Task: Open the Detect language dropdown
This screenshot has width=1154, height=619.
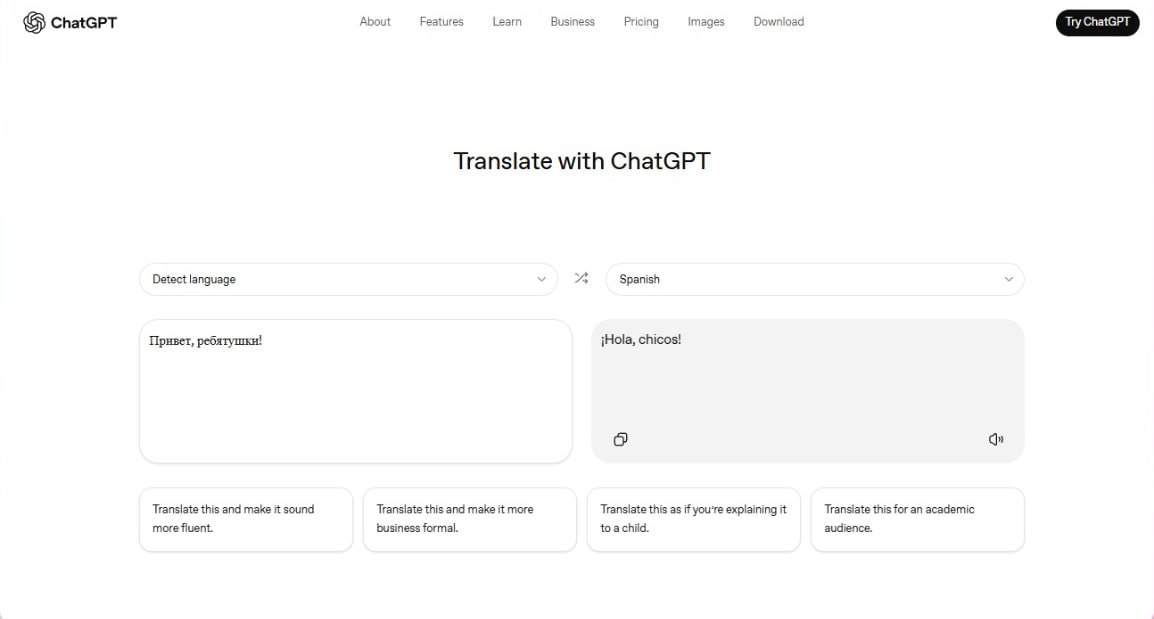Action: tap(348, 279)
